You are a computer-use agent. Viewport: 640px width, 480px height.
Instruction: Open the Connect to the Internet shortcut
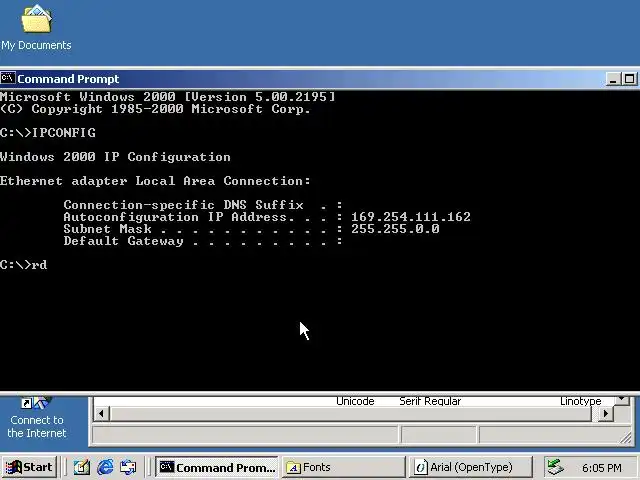coord(36,418)
